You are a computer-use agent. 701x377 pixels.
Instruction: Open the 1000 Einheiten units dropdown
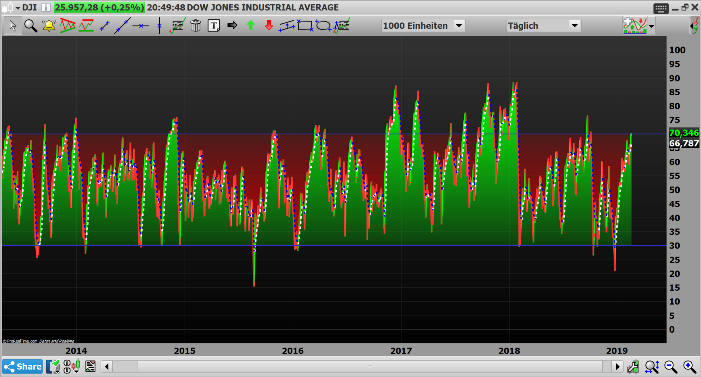pos(423,26)
